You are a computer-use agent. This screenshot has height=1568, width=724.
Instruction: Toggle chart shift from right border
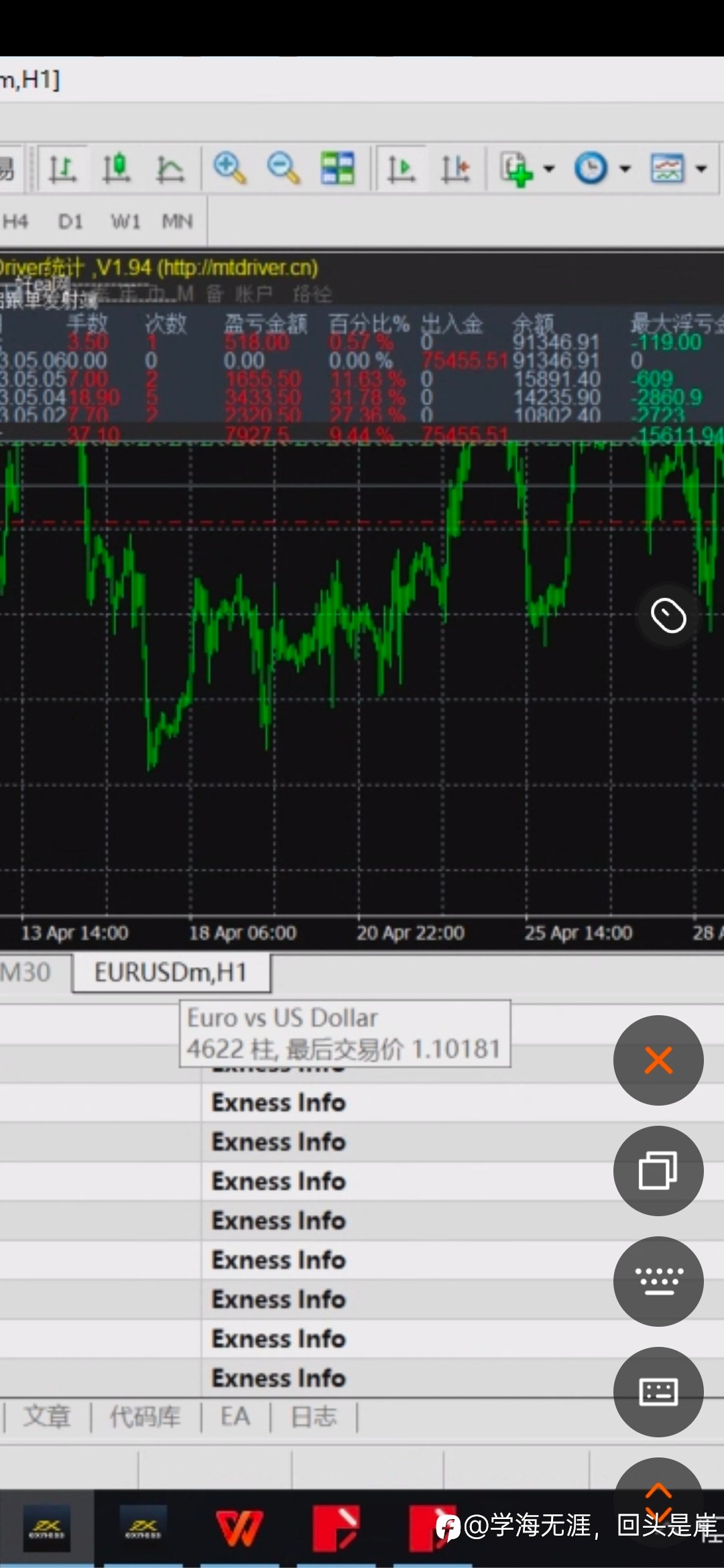point(455,168)
